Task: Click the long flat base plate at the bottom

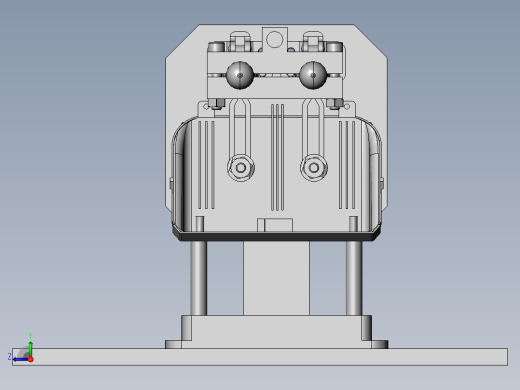Action: click(x=260, y=357)
